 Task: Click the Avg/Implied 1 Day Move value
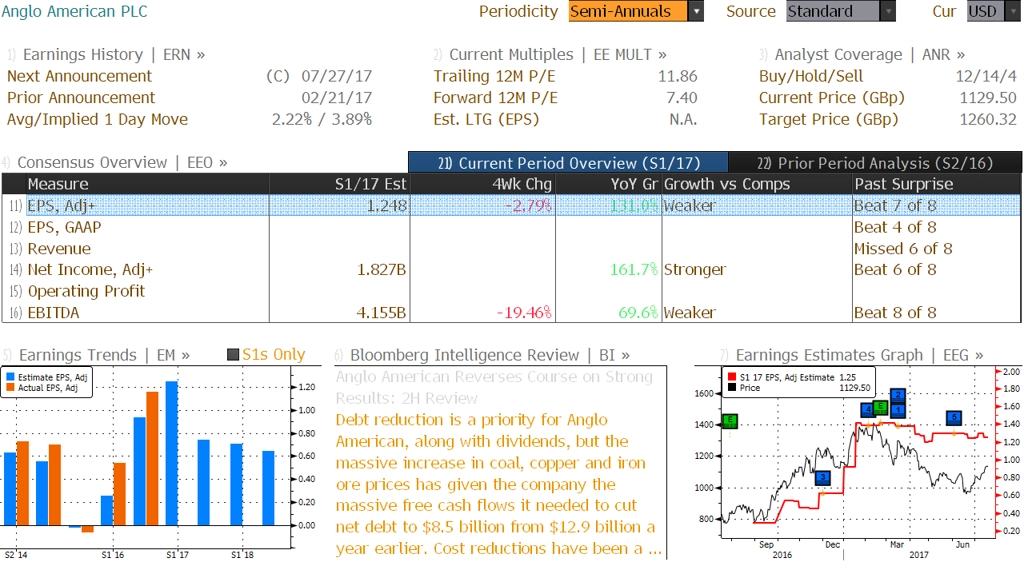(x=322, y=119)
